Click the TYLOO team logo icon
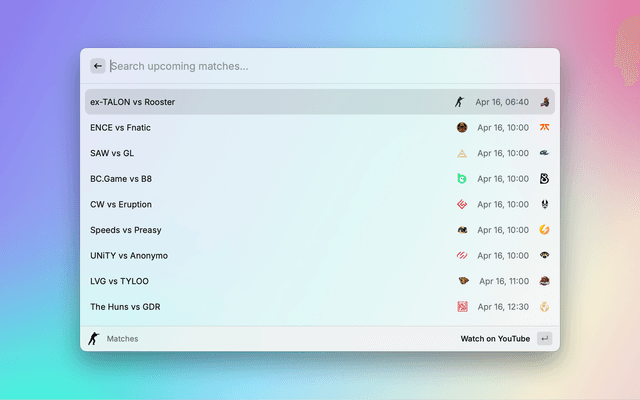640x400 pixels. [x=544, y=281]
